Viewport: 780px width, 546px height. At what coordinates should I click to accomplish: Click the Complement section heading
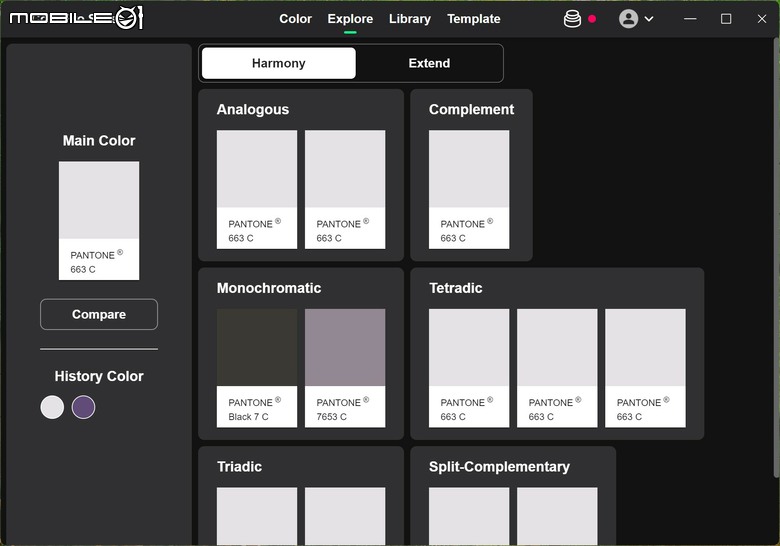tap(472, 109)
